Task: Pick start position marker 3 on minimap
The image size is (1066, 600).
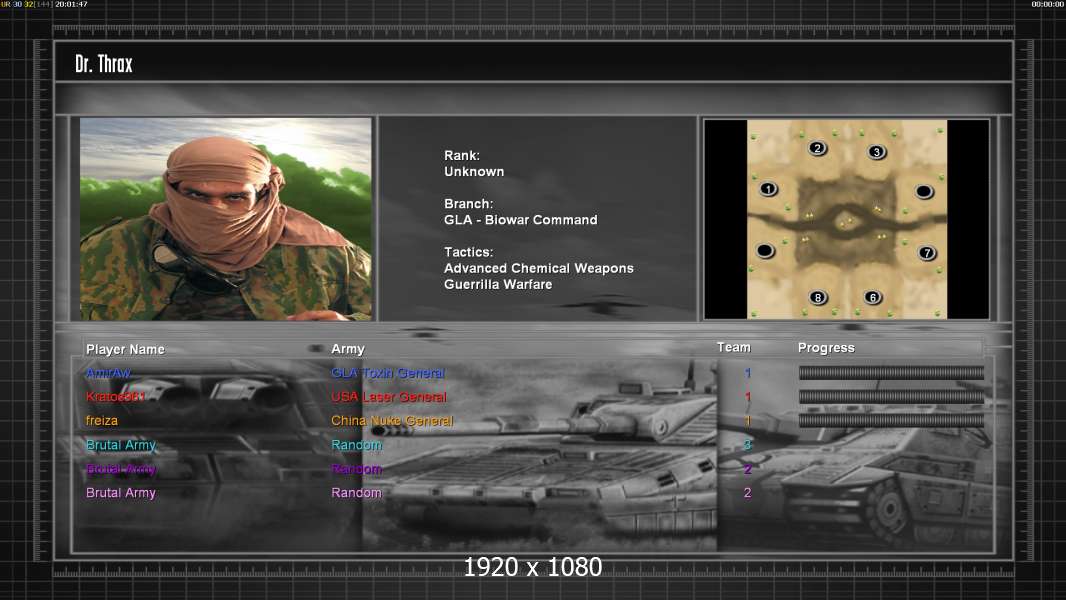Action: pyautogui.click(x=877, y=152)
